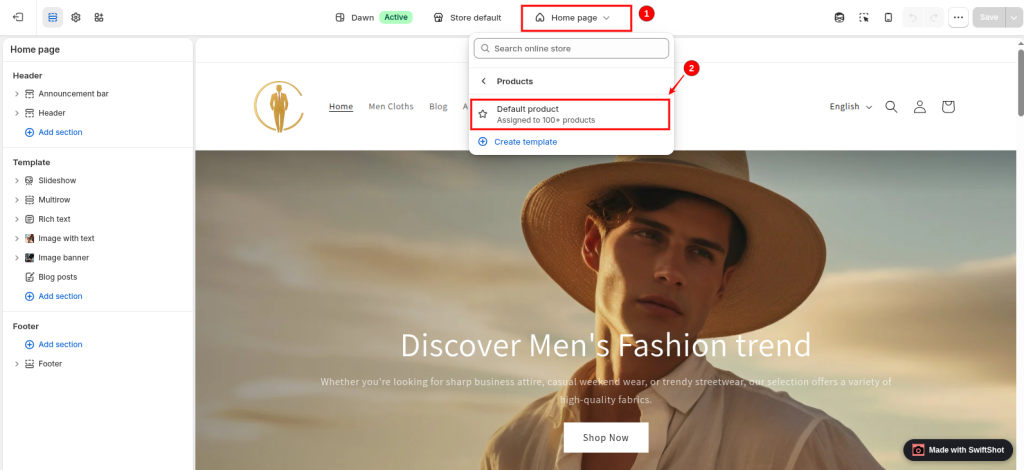Go back from Products list
This screenshot has height=470, width=1024.
(x=484, y=81)
